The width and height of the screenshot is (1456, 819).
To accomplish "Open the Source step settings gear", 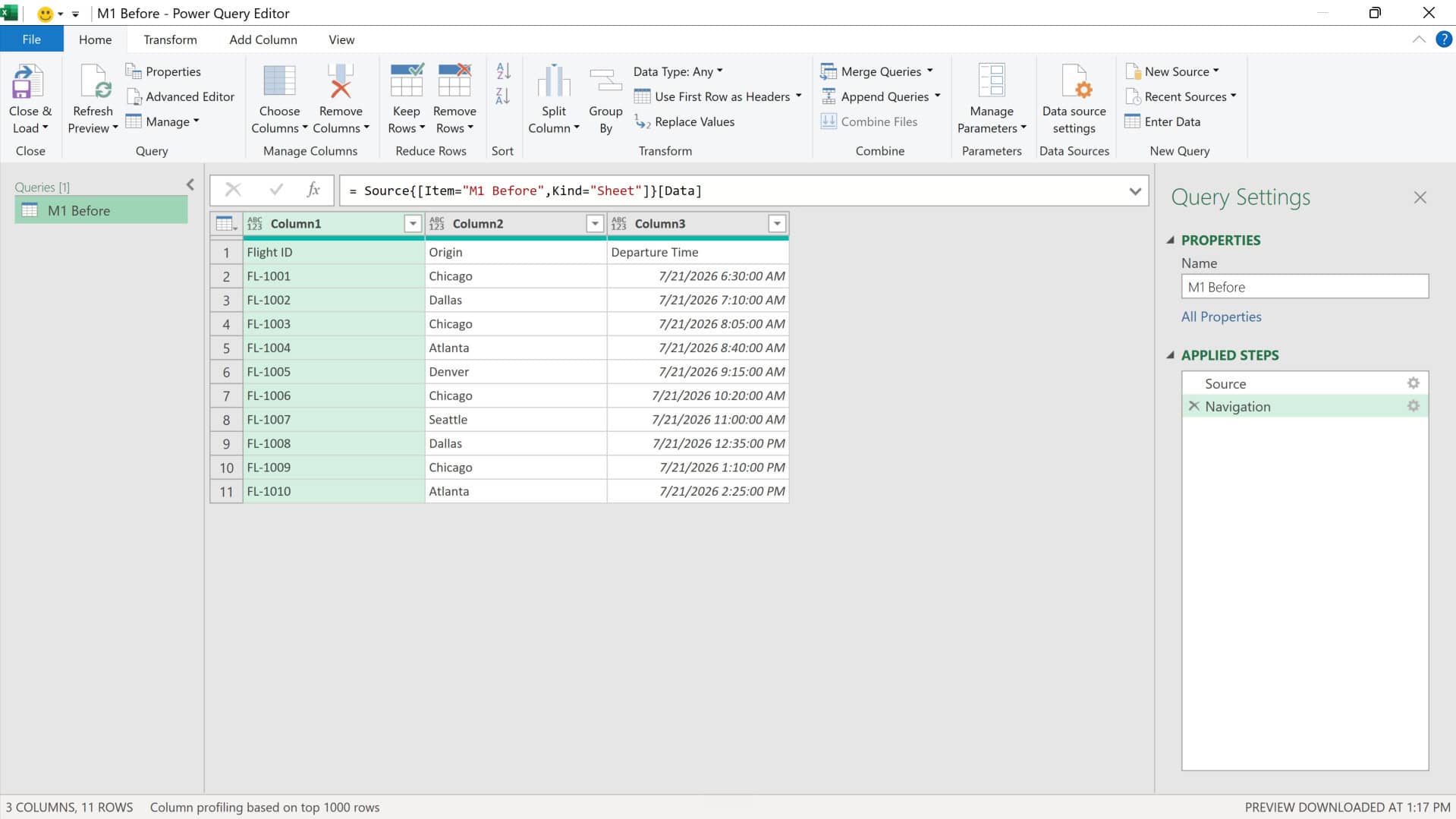I will pyautogui.click(x=1413, y=383).
